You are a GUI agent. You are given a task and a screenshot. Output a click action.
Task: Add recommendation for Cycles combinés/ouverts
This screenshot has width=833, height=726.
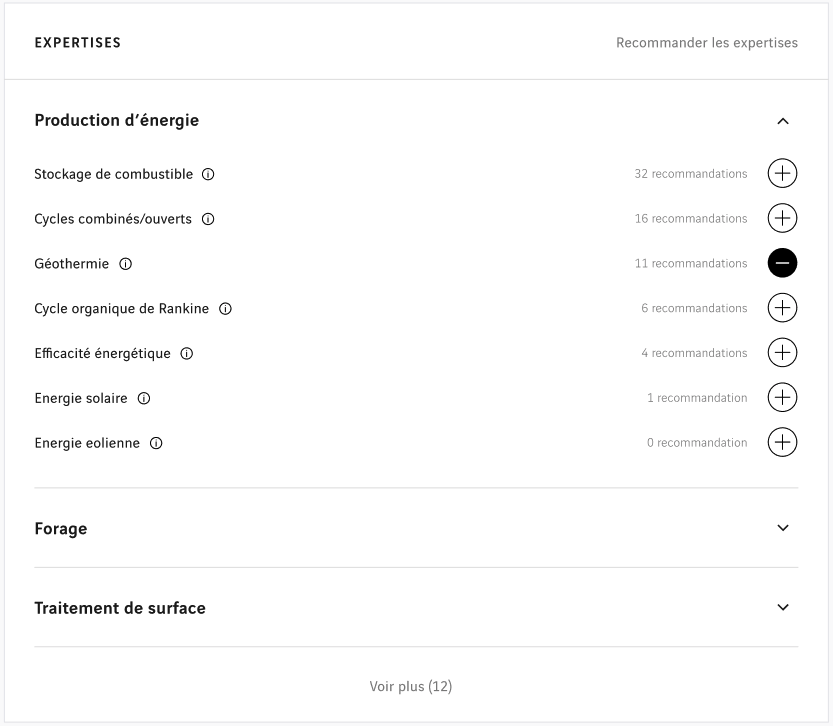coord(782,218)
